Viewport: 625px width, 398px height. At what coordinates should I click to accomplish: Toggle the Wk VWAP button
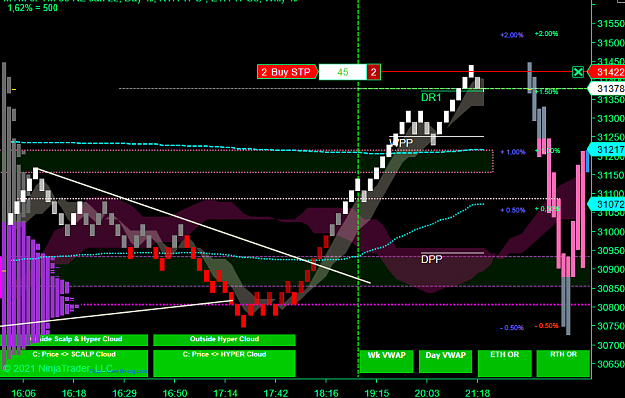point(387,361)
